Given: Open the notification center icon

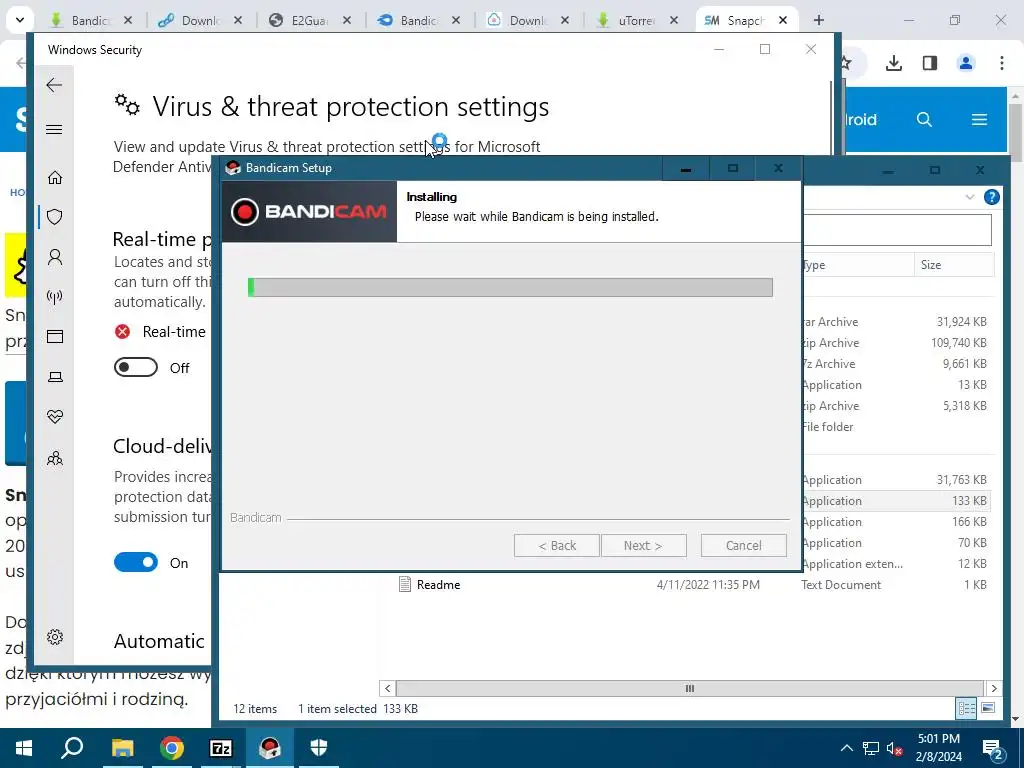Looking at the screenshot, I should click(x=993, y=748).
